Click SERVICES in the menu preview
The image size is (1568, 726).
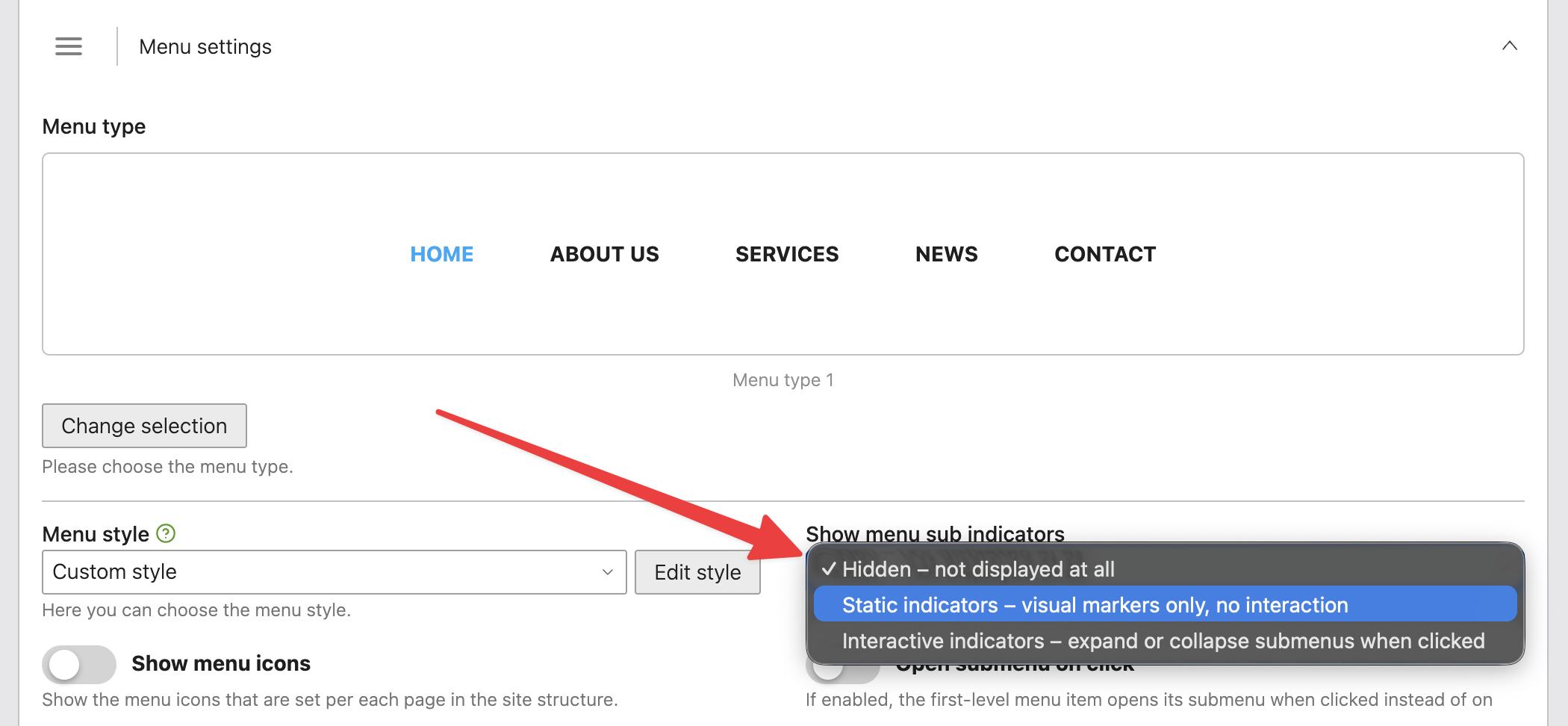[786, 255]
